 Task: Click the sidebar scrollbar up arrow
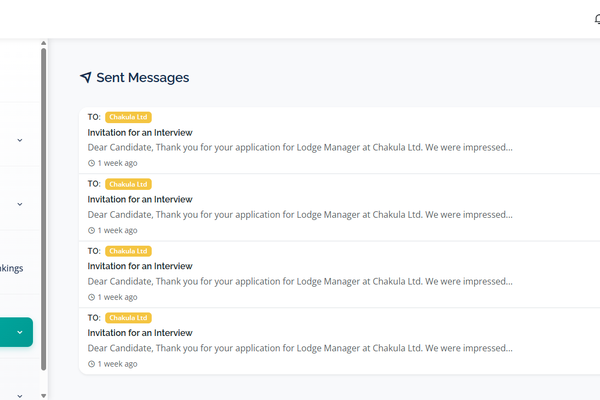click(x=43, y=43)
